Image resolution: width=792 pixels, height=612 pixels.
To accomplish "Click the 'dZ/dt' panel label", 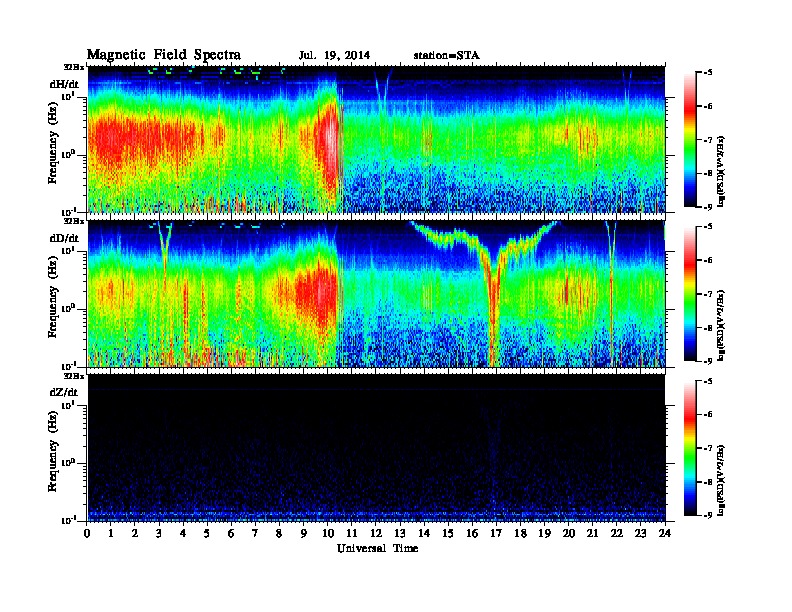I will point(64,392).
